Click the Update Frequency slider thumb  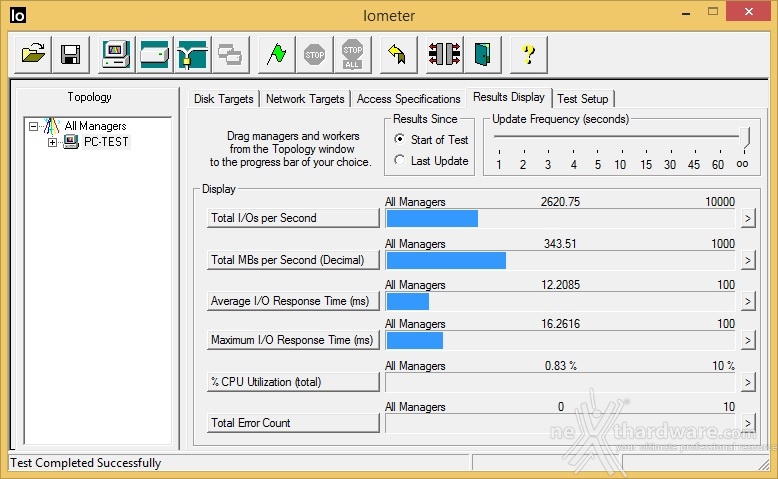pos(744,137)
